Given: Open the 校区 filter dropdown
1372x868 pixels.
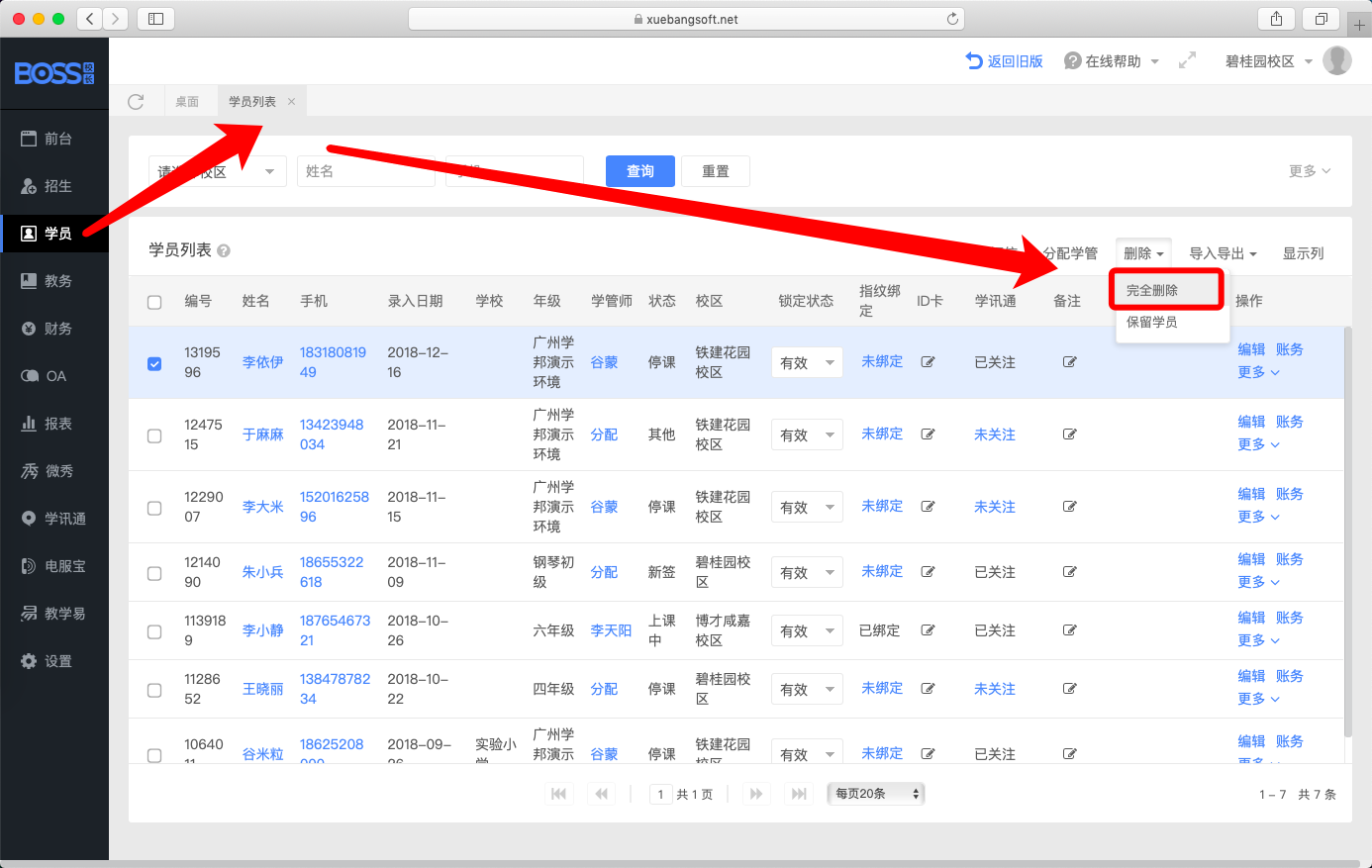Looking at the screenshot, I should pos(218,171).
